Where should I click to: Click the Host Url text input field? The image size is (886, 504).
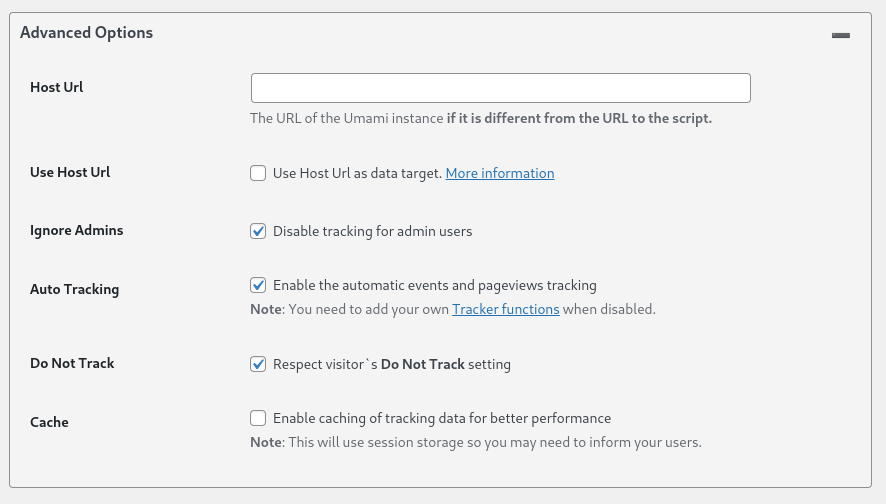pyautogui.click(x=500, y=88)
